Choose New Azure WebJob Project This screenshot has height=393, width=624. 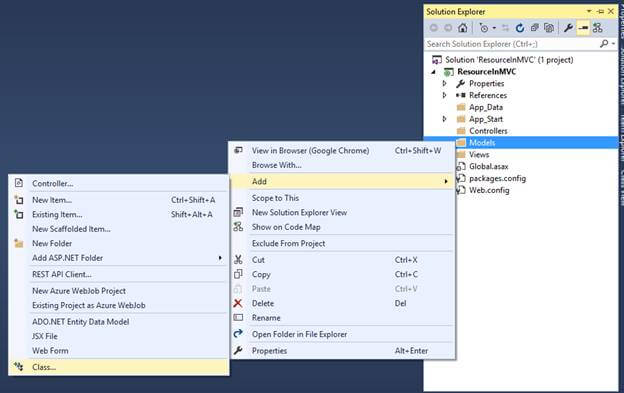pyautogui.click(x=119, y=291)
